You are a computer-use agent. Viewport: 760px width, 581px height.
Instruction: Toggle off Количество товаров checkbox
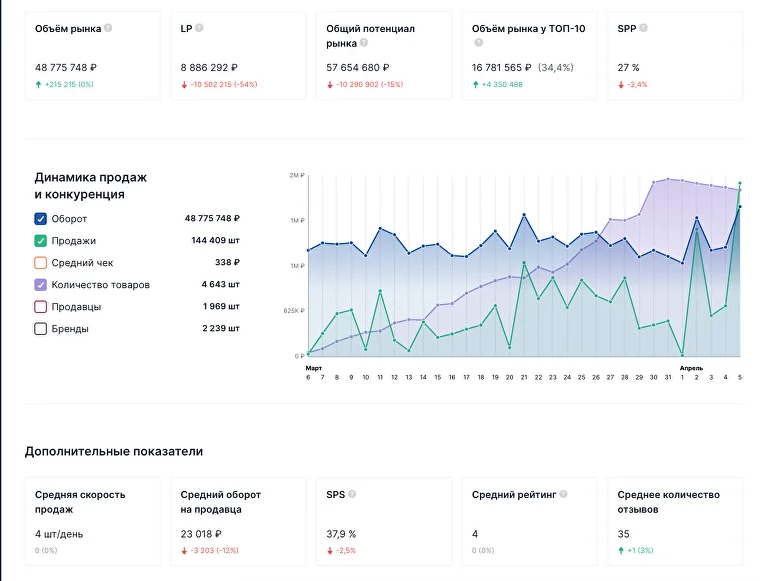coord(41,285)
